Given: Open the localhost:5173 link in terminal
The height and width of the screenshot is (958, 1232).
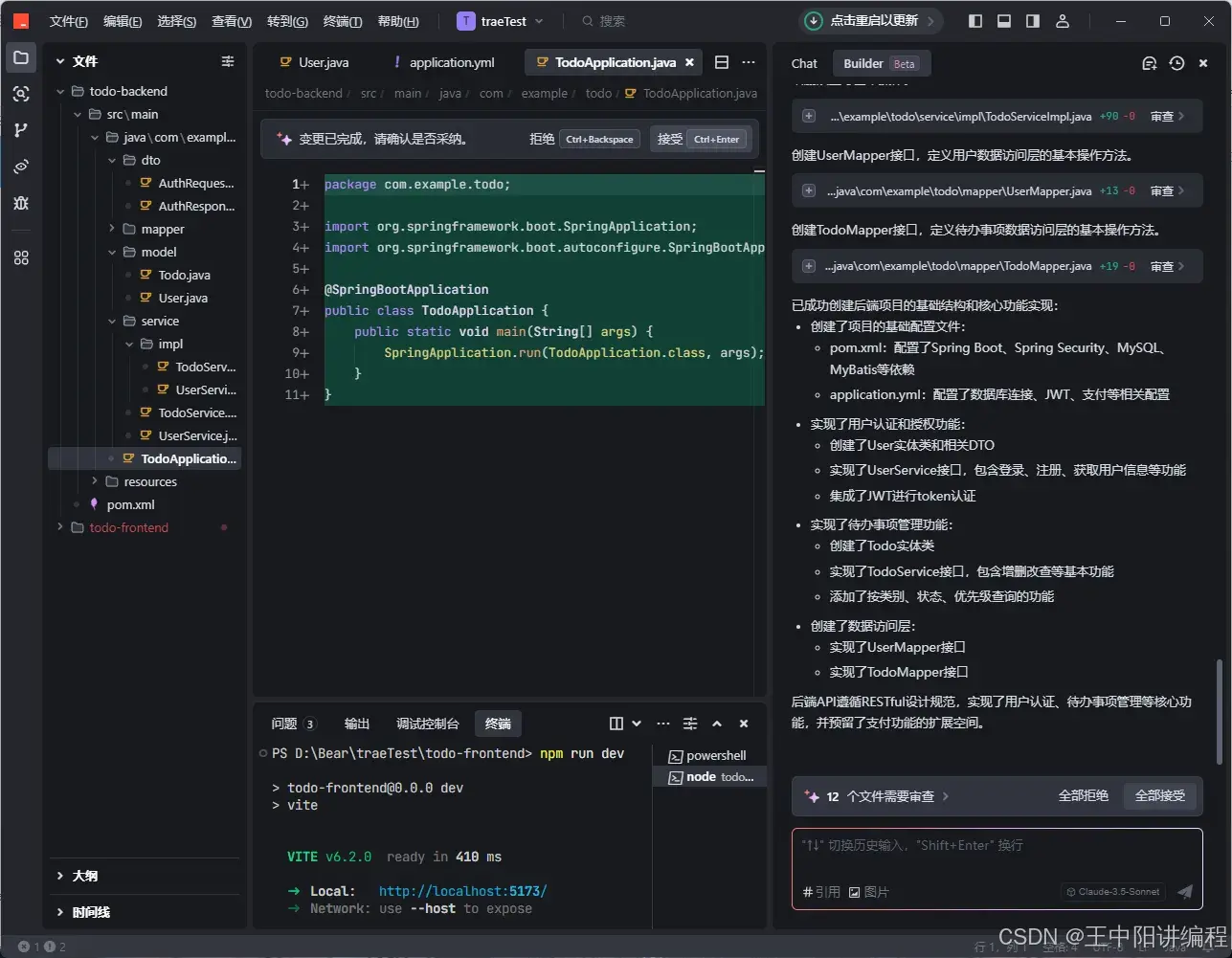Looking at the screenshot, I should click(x=463, y=891).
